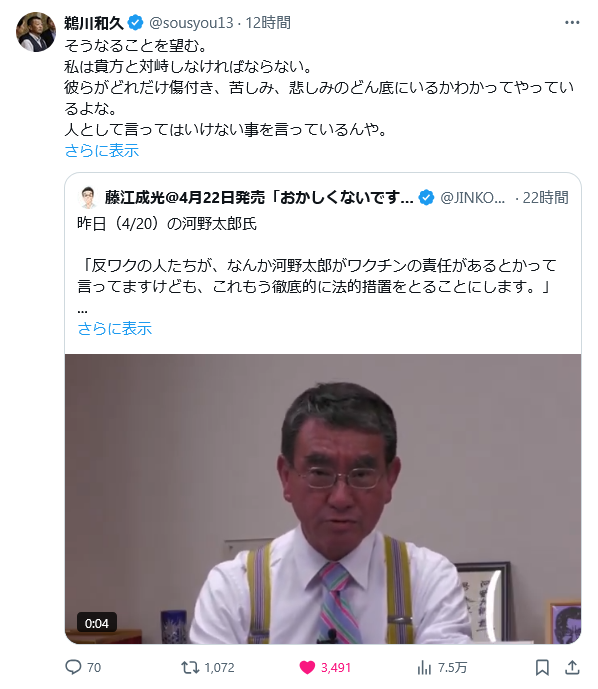Click the verified badge on the quoted author

(426, 198)
